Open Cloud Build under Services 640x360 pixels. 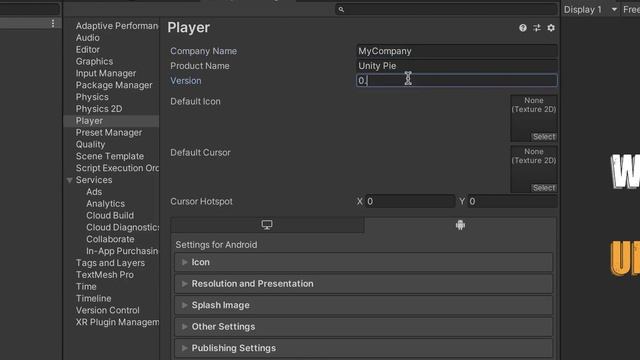tap(110, 216)
